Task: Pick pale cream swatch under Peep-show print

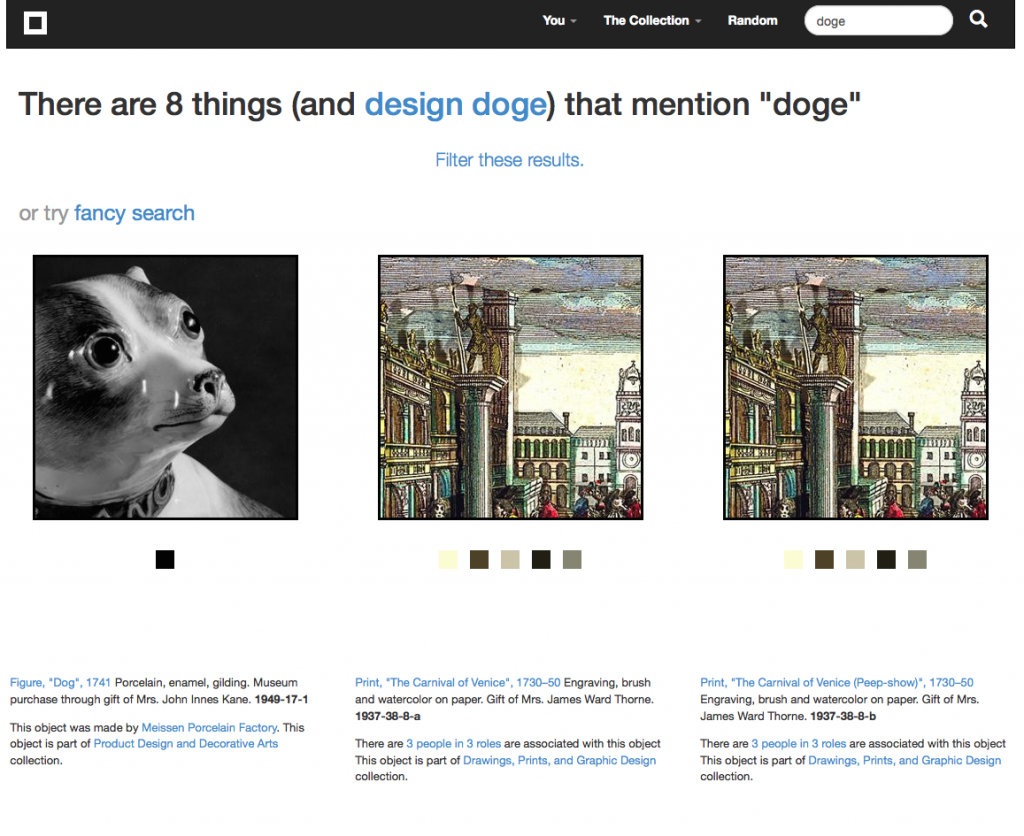Action: coord(793,560)
